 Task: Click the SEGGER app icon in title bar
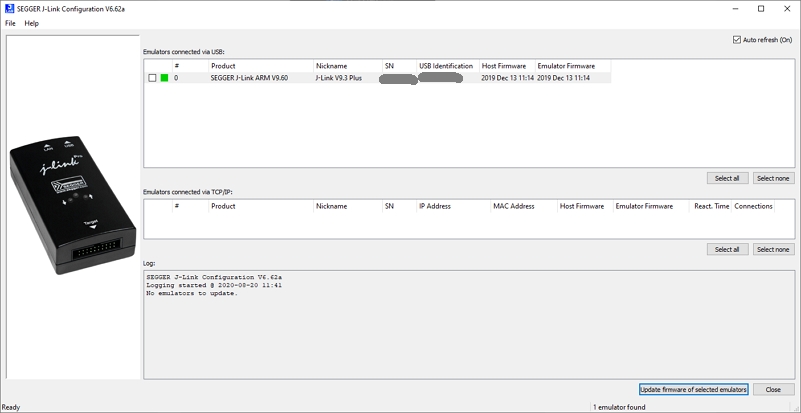click(x=9, y=9)
